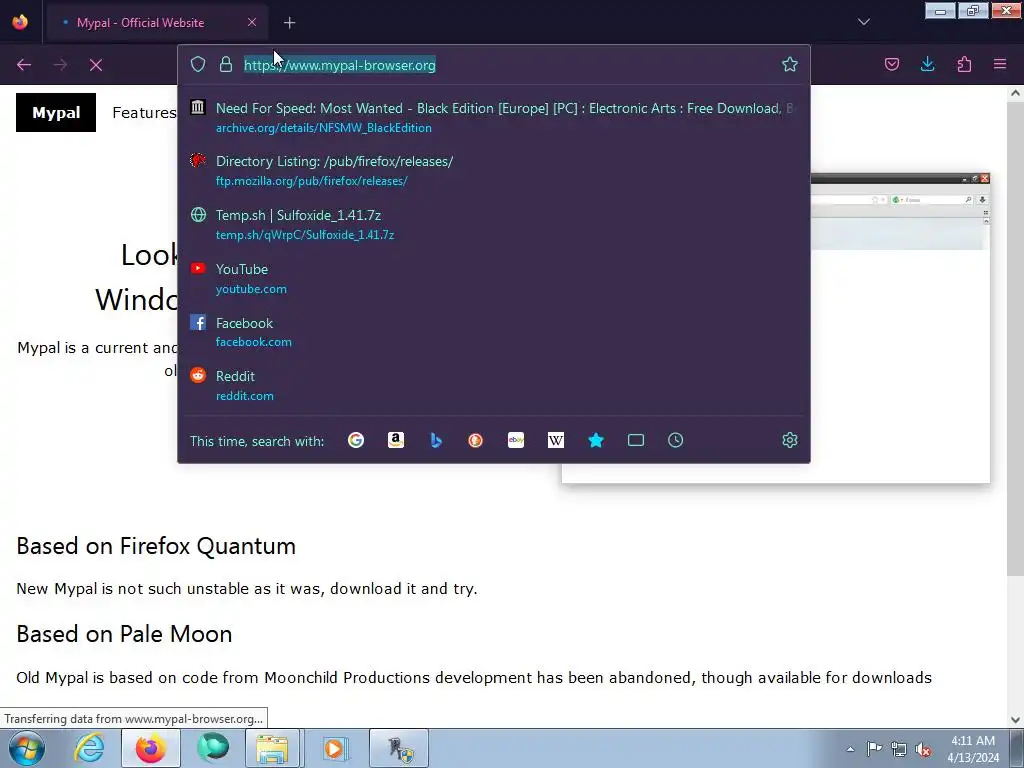This screenshot has height=768, width=1024.
Task: Open the keys program taskbar icon
Action: [x=399, y=748]
